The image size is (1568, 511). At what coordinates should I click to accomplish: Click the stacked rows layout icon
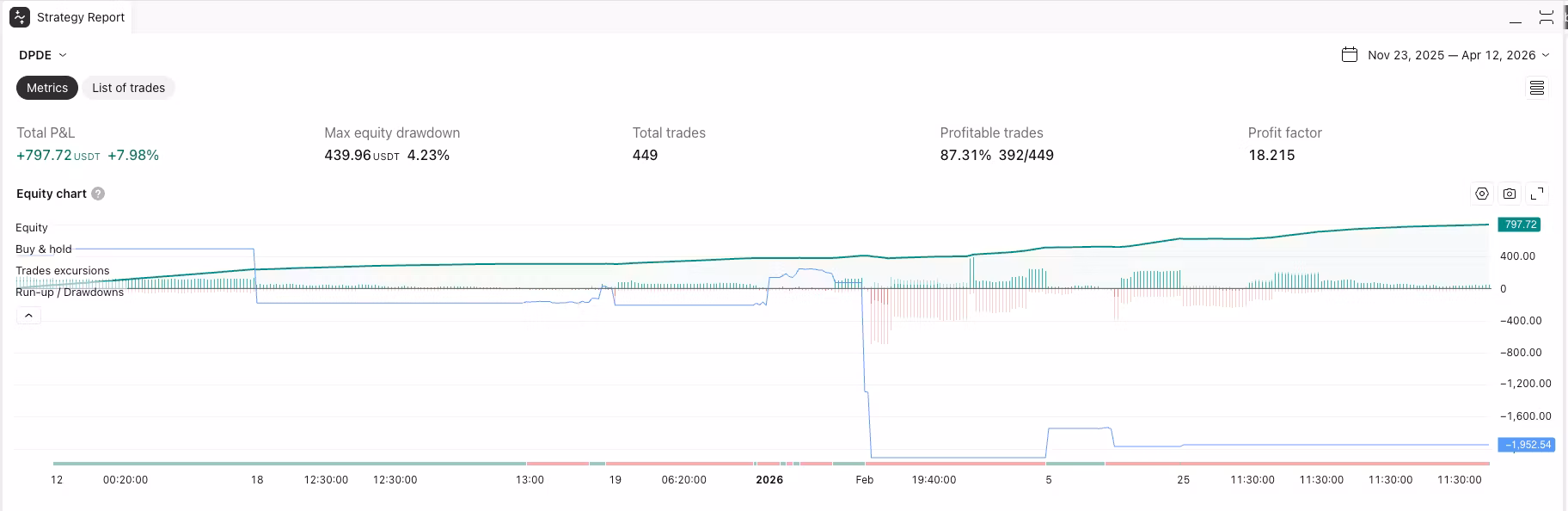pyautogui.click(x=1536, y=88)
